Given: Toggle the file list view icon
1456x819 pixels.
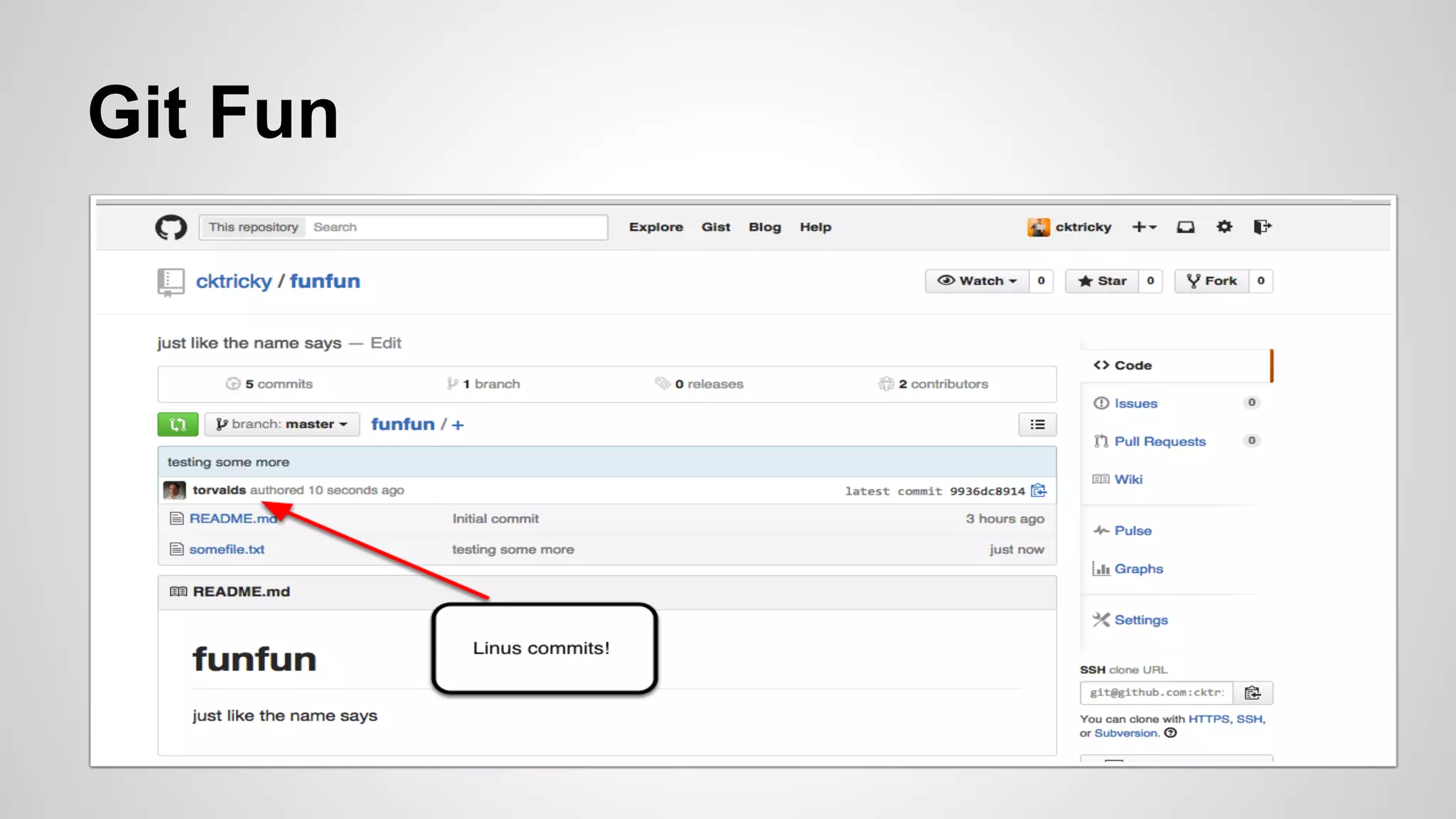Looking at the screenshot, I should (1037, 424).
